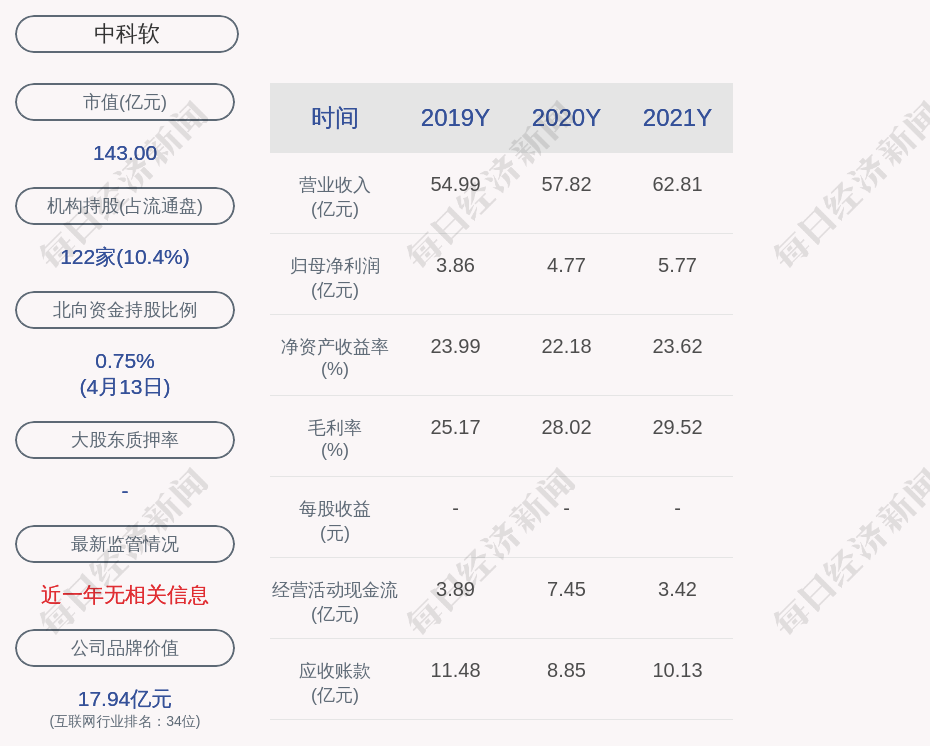This screenshot has width=930, height=746.
Task: Open the 最新监管情况 label pill
Action: [125, 544]
